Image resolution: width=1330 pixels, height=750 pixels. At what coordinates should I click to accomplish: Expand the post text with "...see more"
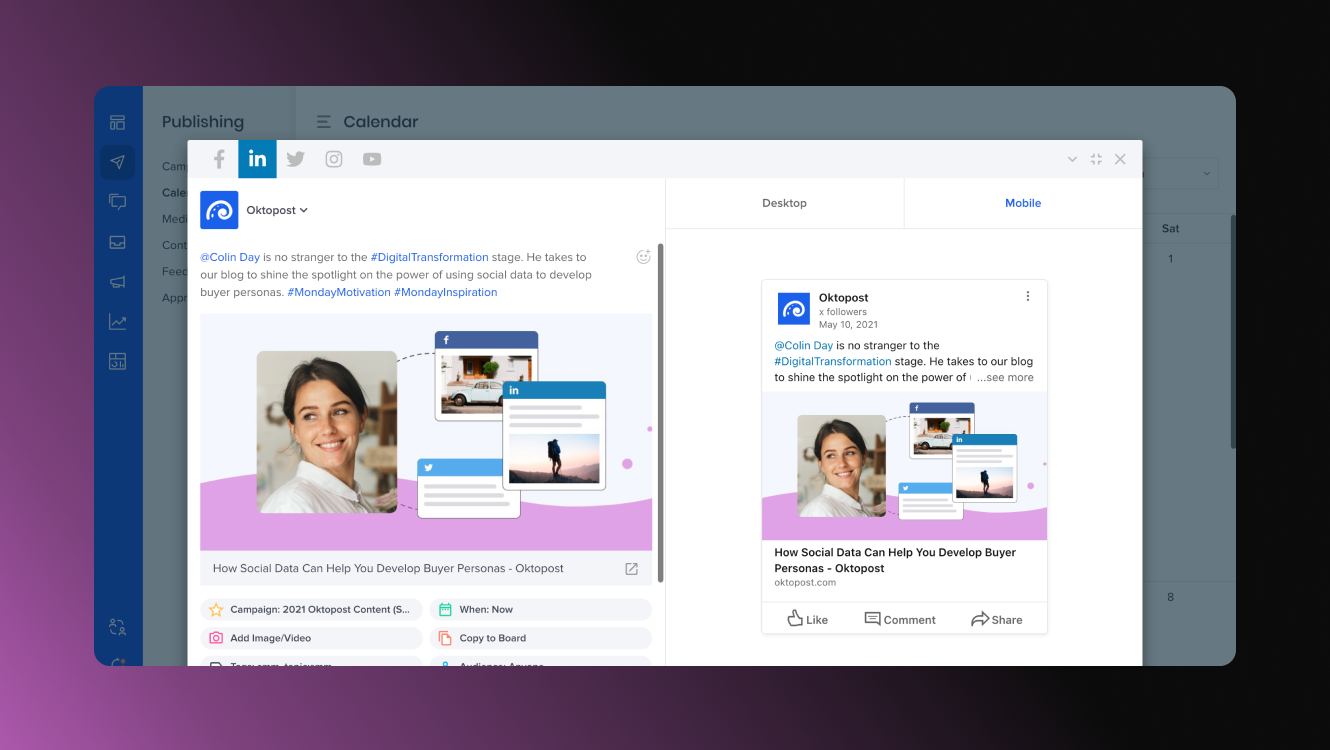[1005, 378]
